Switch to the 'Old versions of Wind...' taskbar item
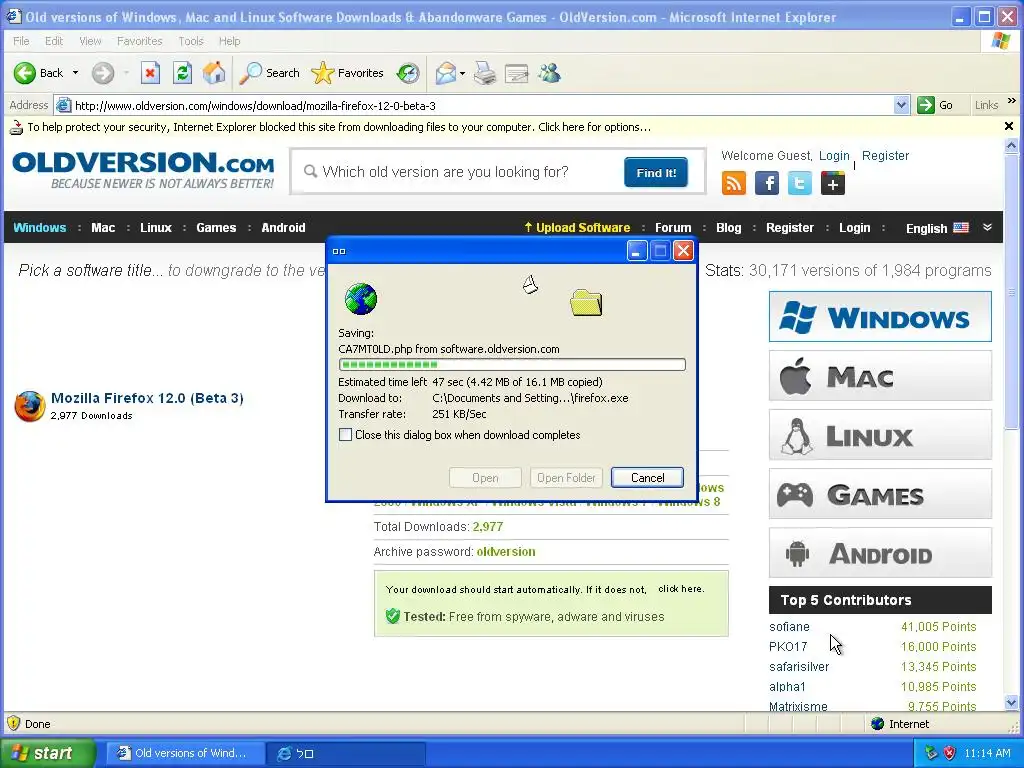 click(185, 753)
